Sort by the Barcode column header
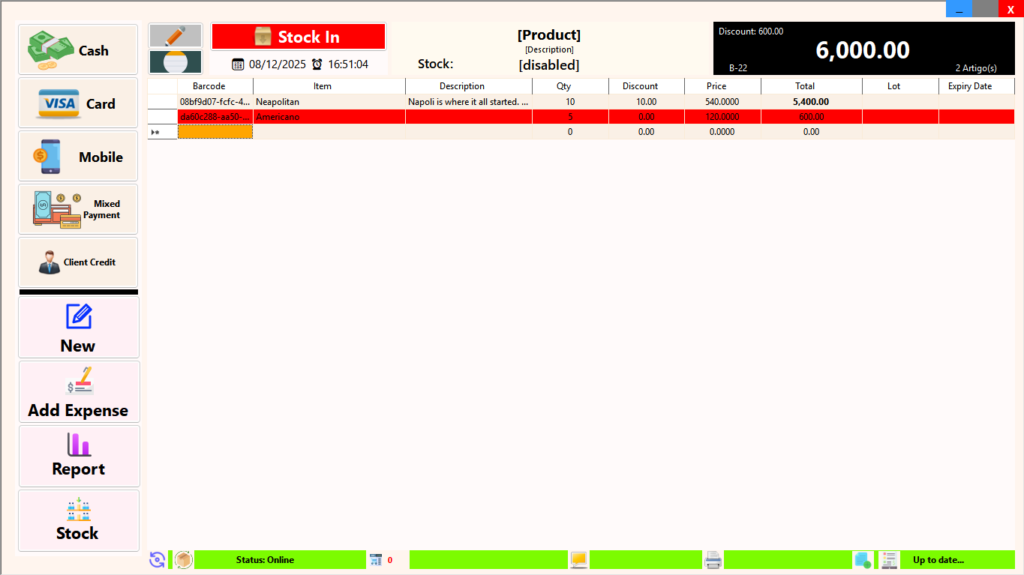The height and width of the screenshot is (575, 1024). pyautogui.click(x=209, y=86)
